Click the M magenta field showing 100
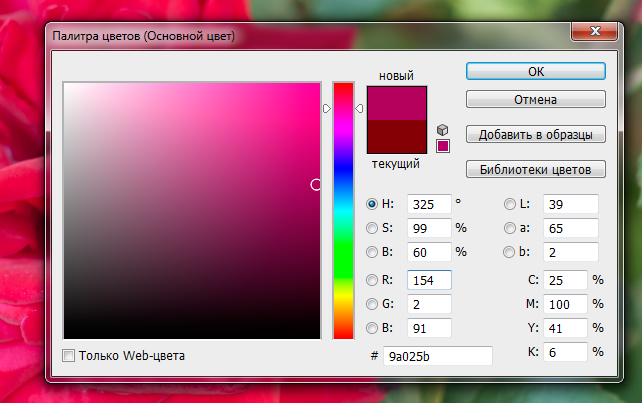The image size is (642, 403). [x=565, y=304]
